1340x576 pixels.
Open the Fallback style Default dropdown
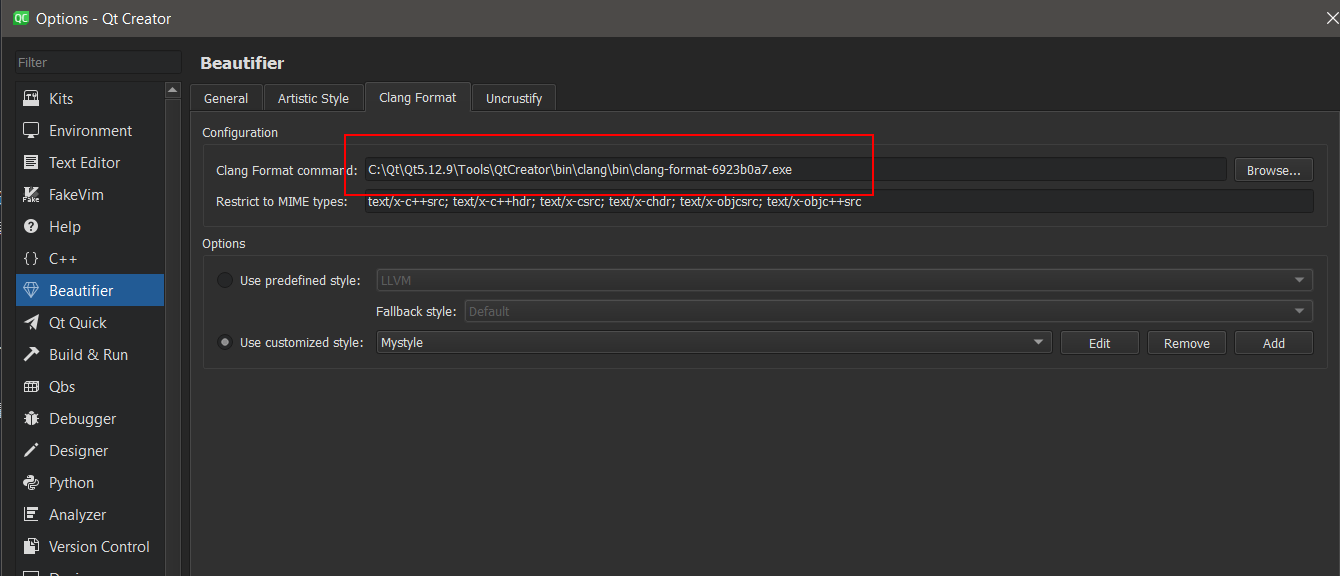click(x=888, y=311)
